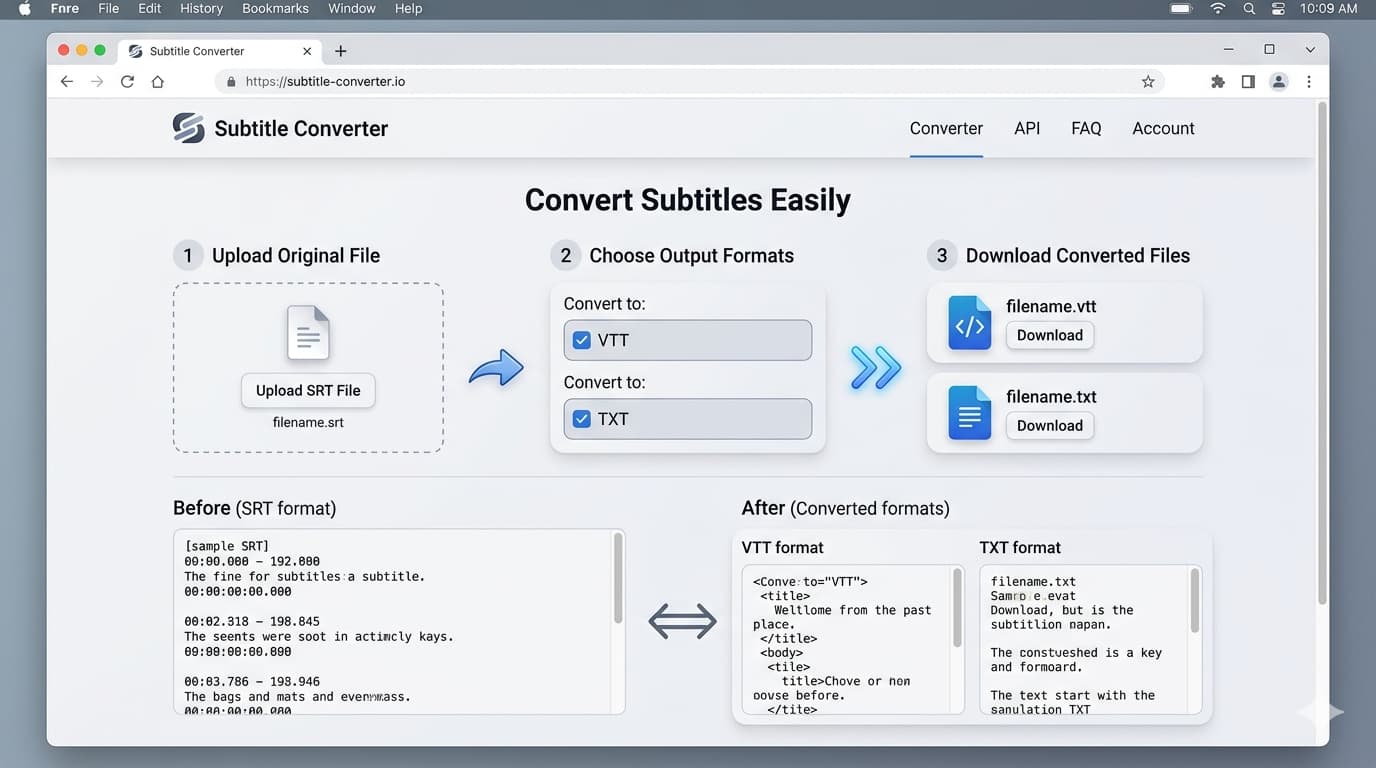Open the browser three-dot menu

coord(1309,82)
